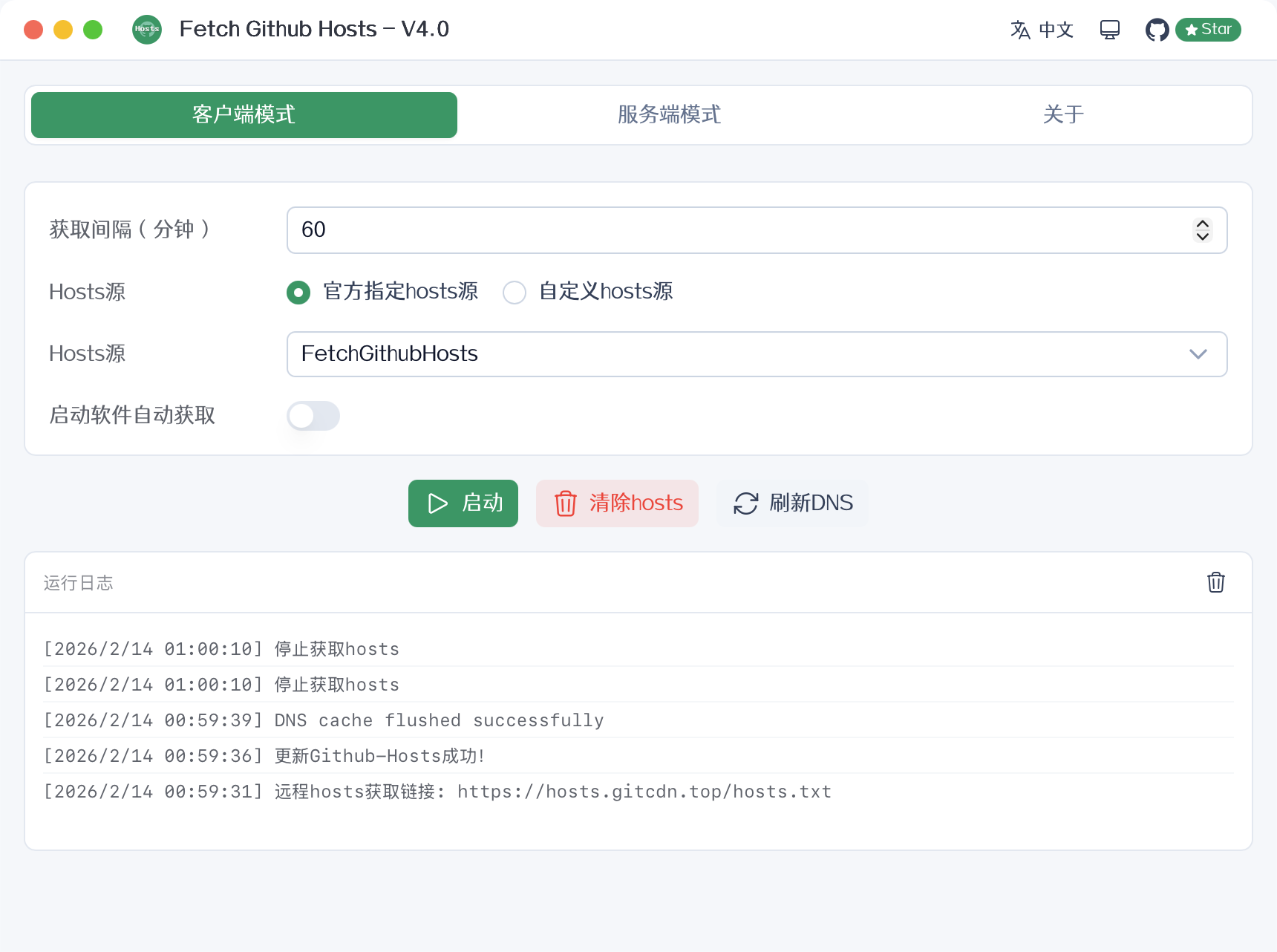Switch to the 服务端模式 tab

click(670, 115)
